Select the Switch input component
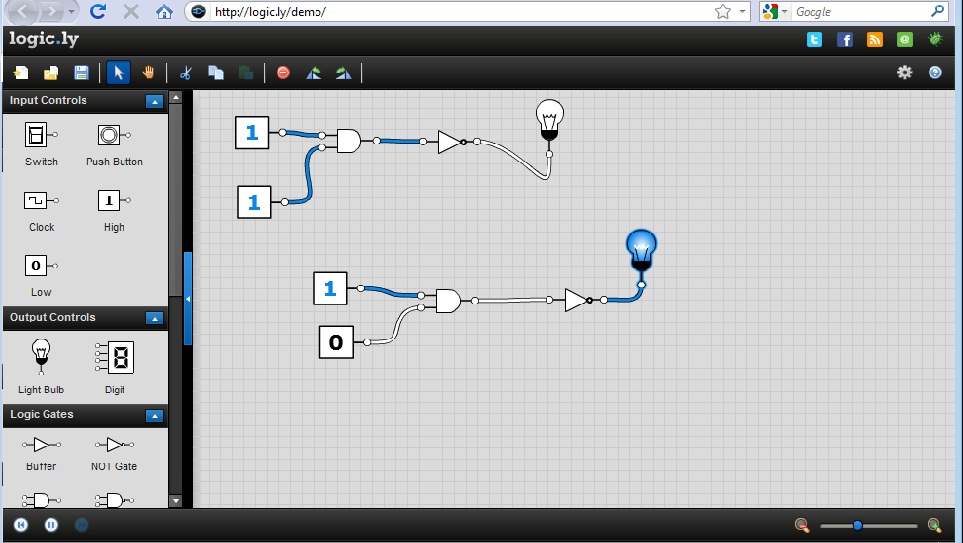This screenshot has width=963, height=543. (41, 144)
